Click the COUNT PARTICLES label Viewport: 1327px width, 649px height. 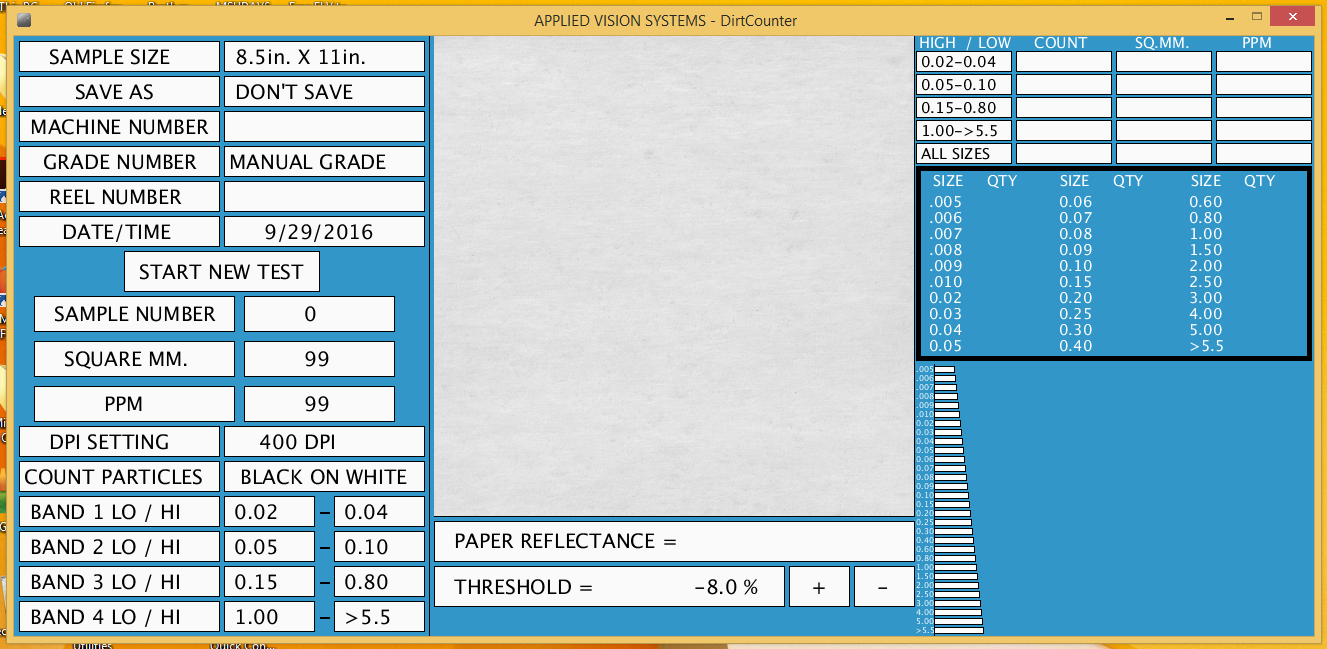(119, 477)
